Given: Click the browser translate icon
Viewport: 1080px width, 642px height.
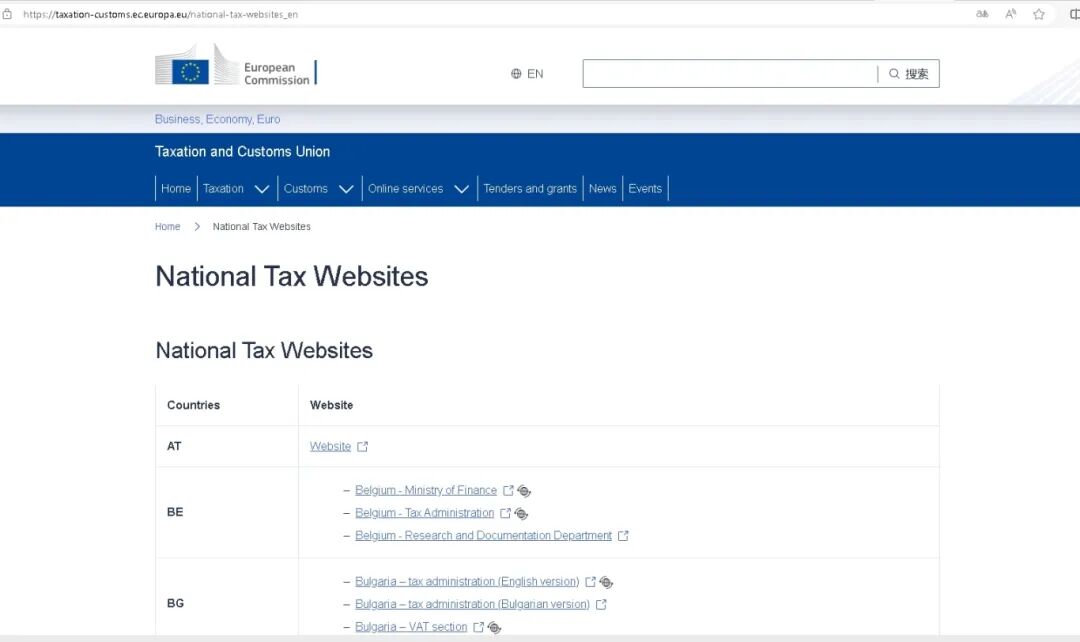Looking at the screenshot, I should click(x=982, y=14).
